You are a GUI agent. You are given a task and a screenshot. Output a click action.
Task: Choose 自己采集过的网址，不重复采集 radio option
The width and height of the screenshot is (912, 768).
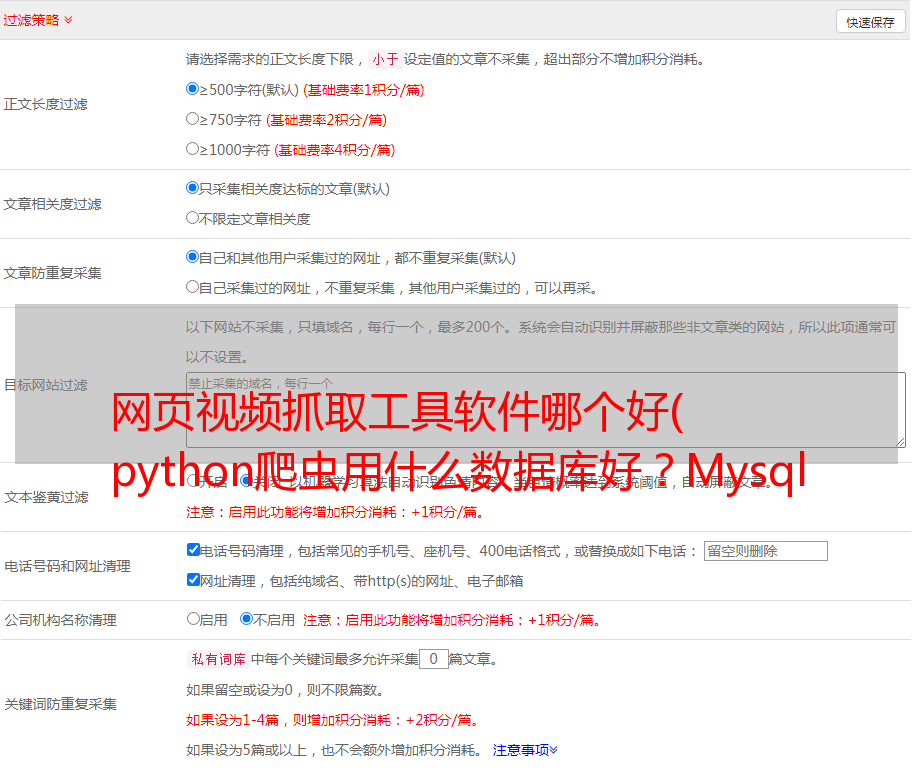click(x=193, y=286)
